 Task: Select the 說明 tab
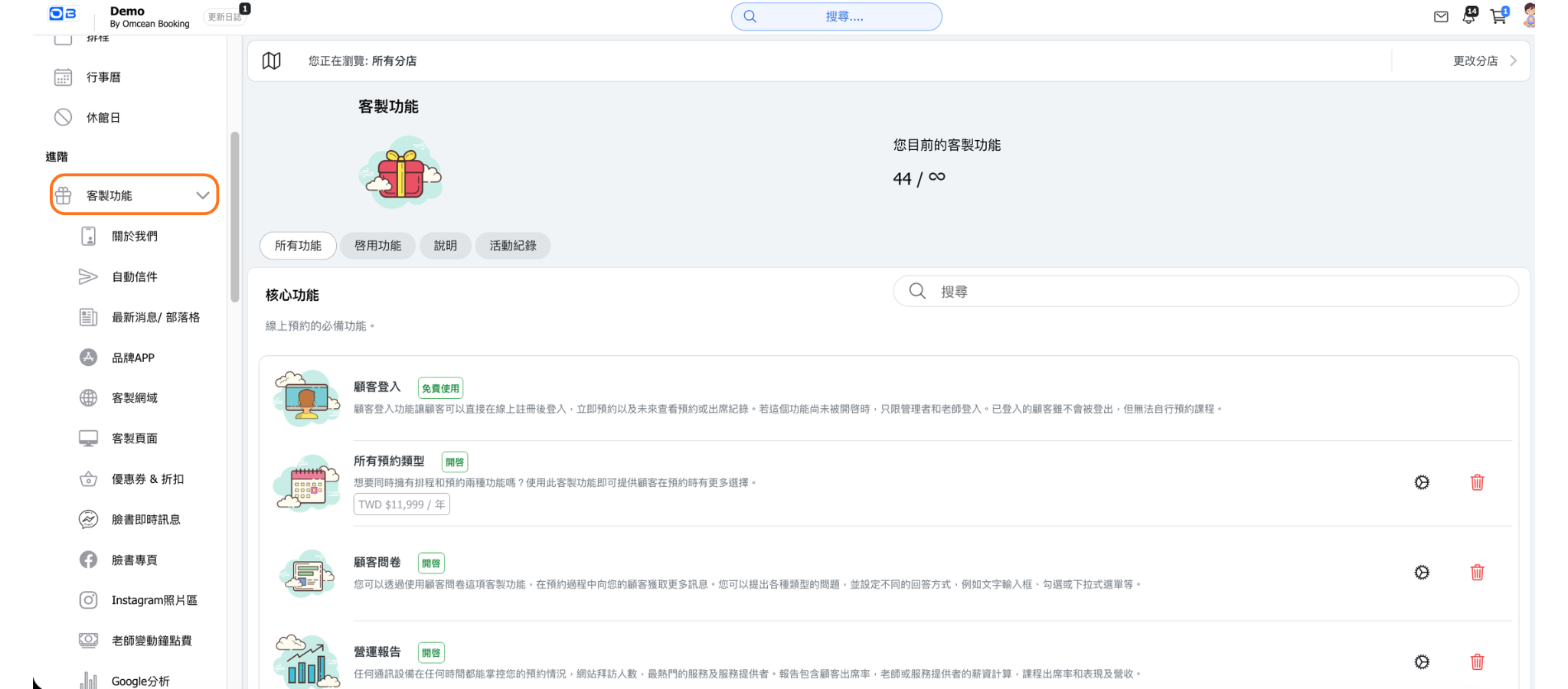[445, 246]
